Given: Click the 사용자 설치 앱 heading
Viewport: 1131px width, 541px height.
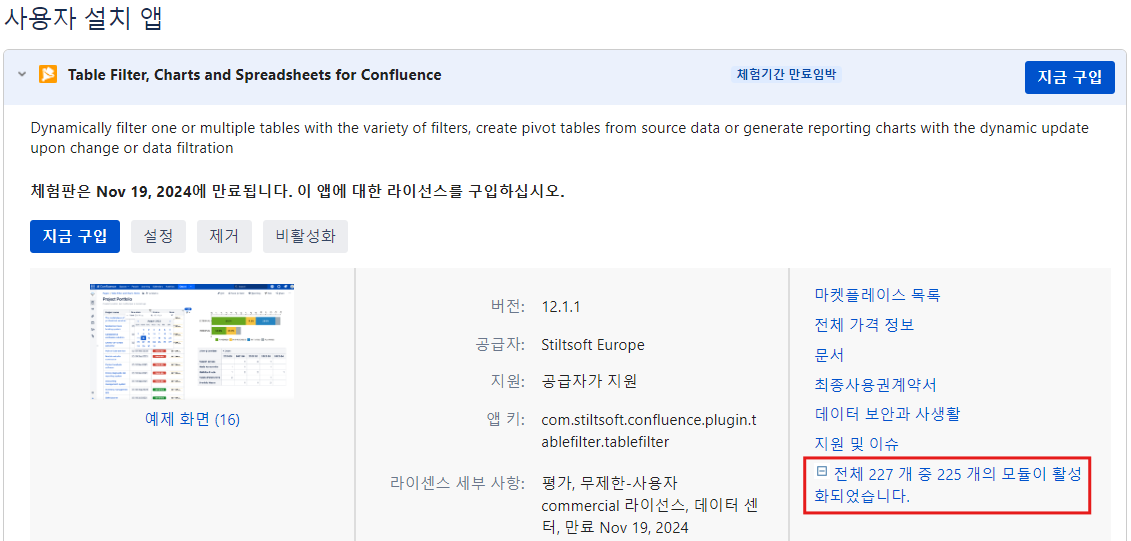Looking at the screenshot, I should pos(82,18).
